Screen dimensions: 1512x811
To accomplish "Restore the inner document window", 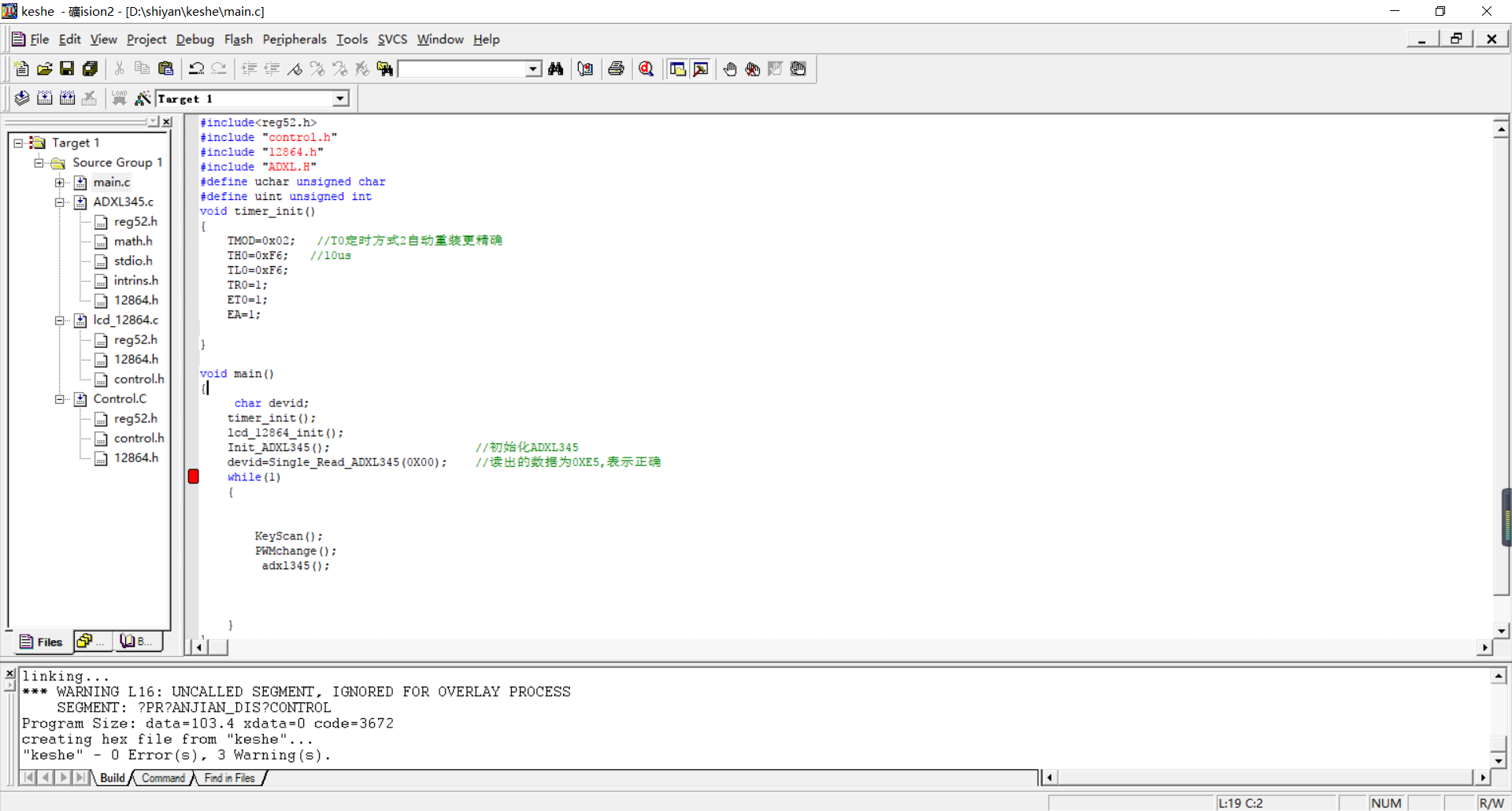I will click(x=1456, y=39).
